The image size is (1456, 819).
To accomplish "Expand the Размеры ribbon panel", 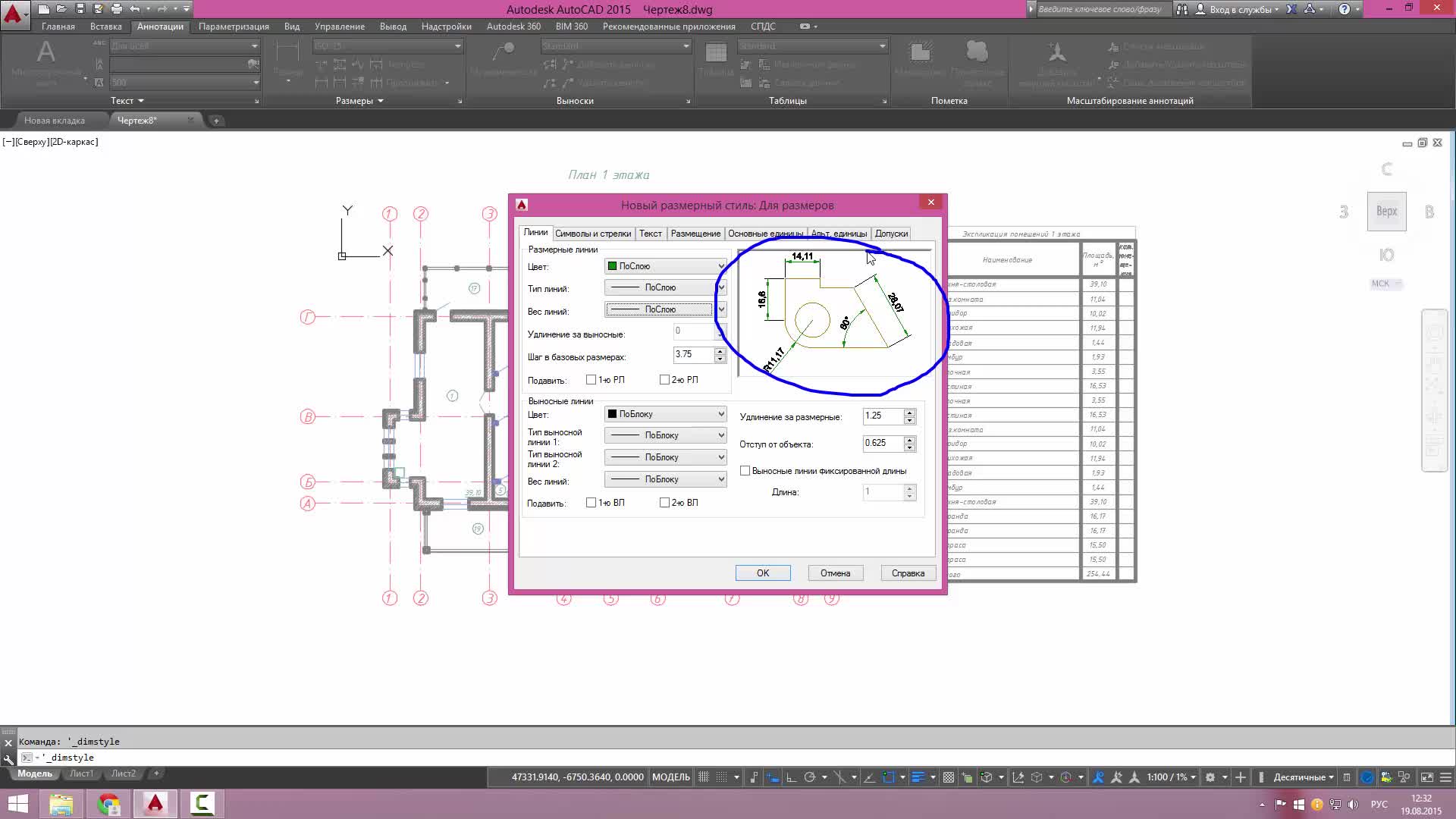I will [359, 101].
